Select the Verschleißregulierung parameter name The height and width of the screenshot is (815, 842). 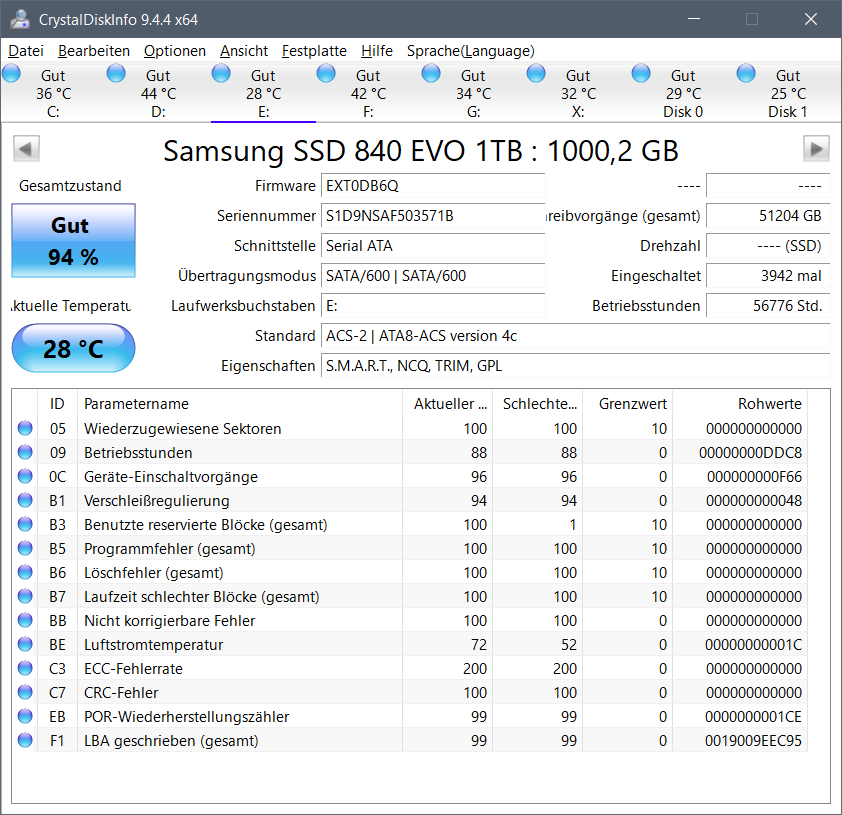tap(157, 500)
